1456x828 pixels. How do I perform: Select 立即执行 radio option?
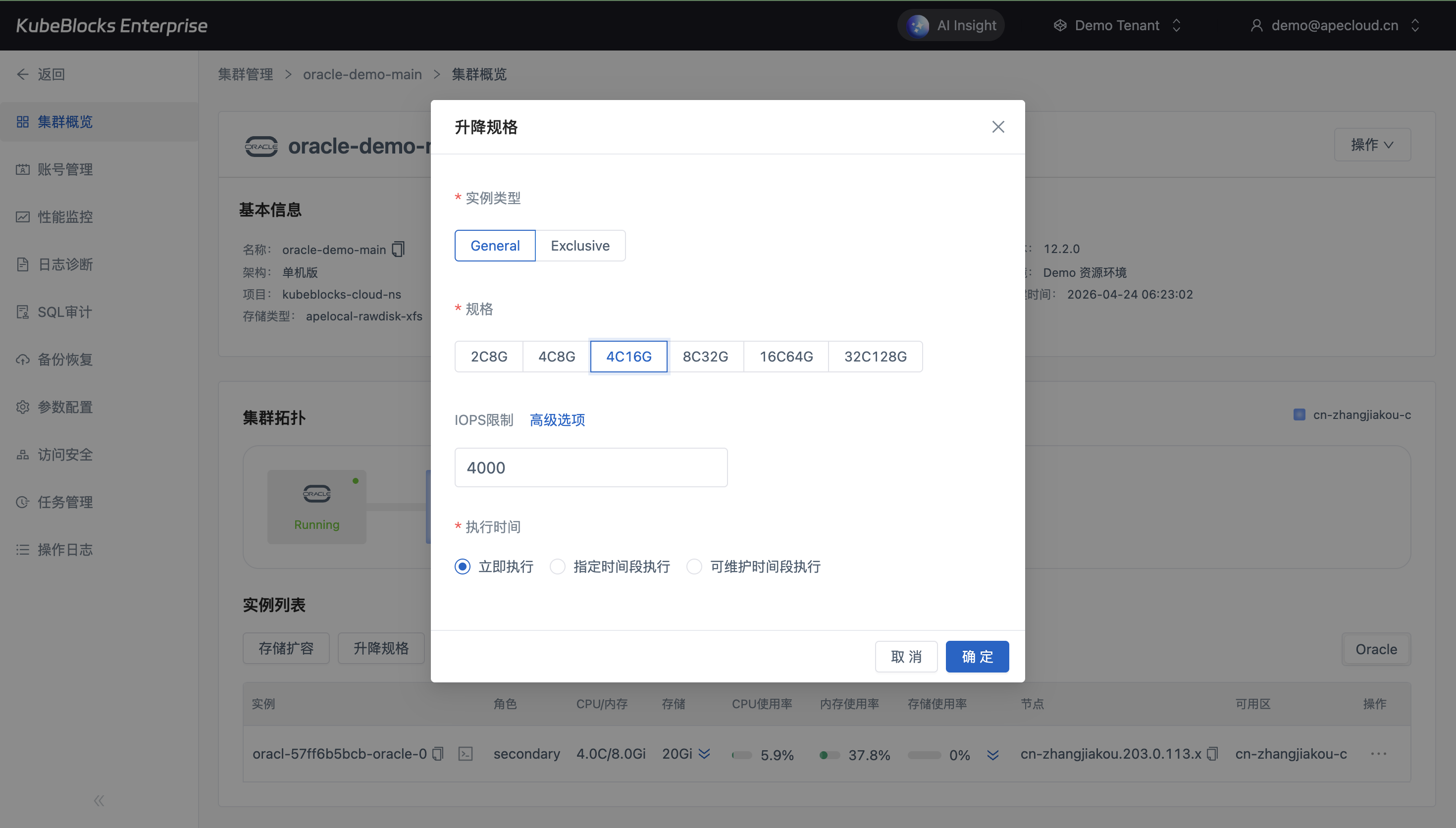(463, 567)
